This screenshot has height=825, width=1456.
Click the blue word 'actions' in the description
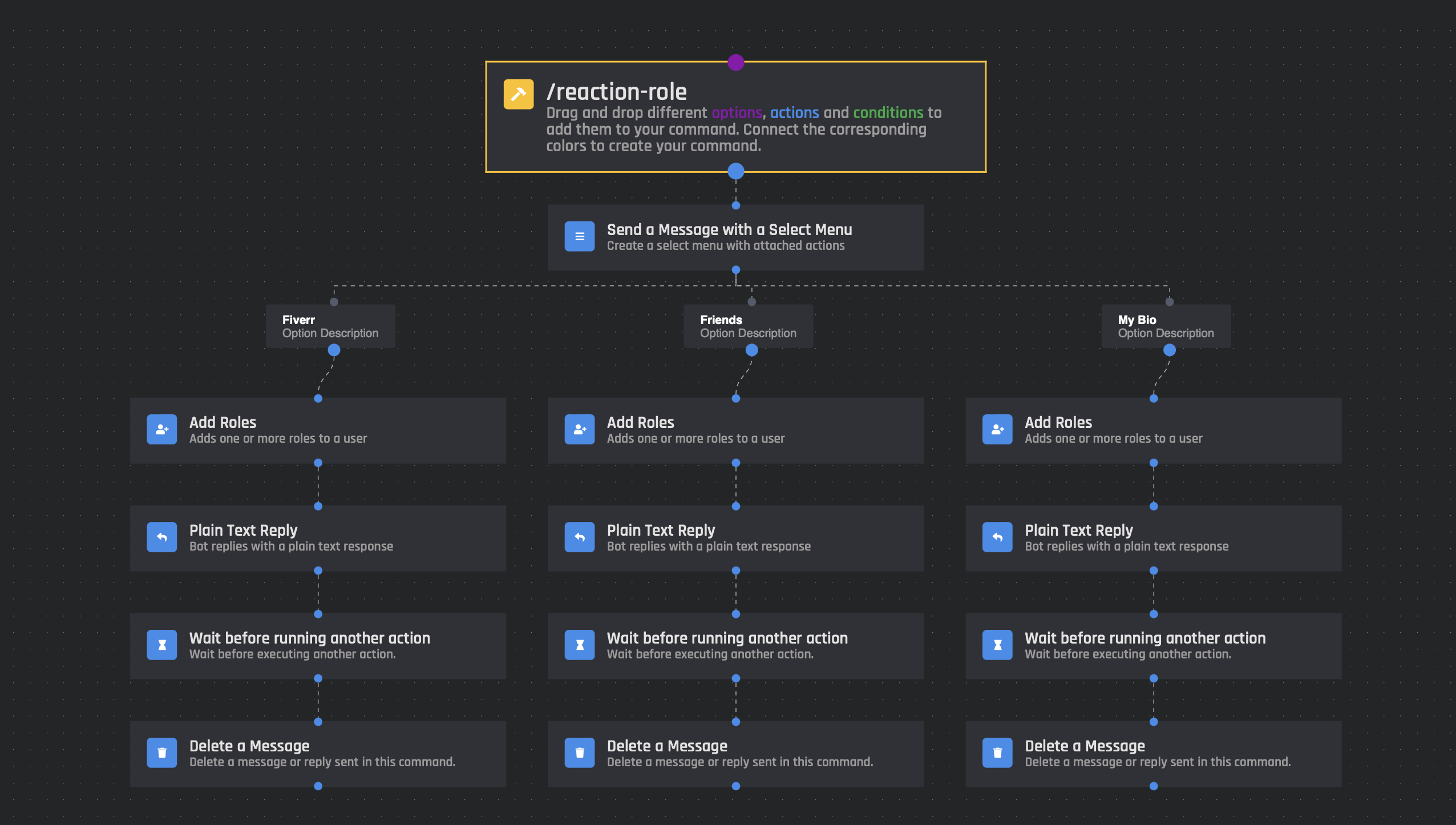pyautogui.click(x=794, y=113)
